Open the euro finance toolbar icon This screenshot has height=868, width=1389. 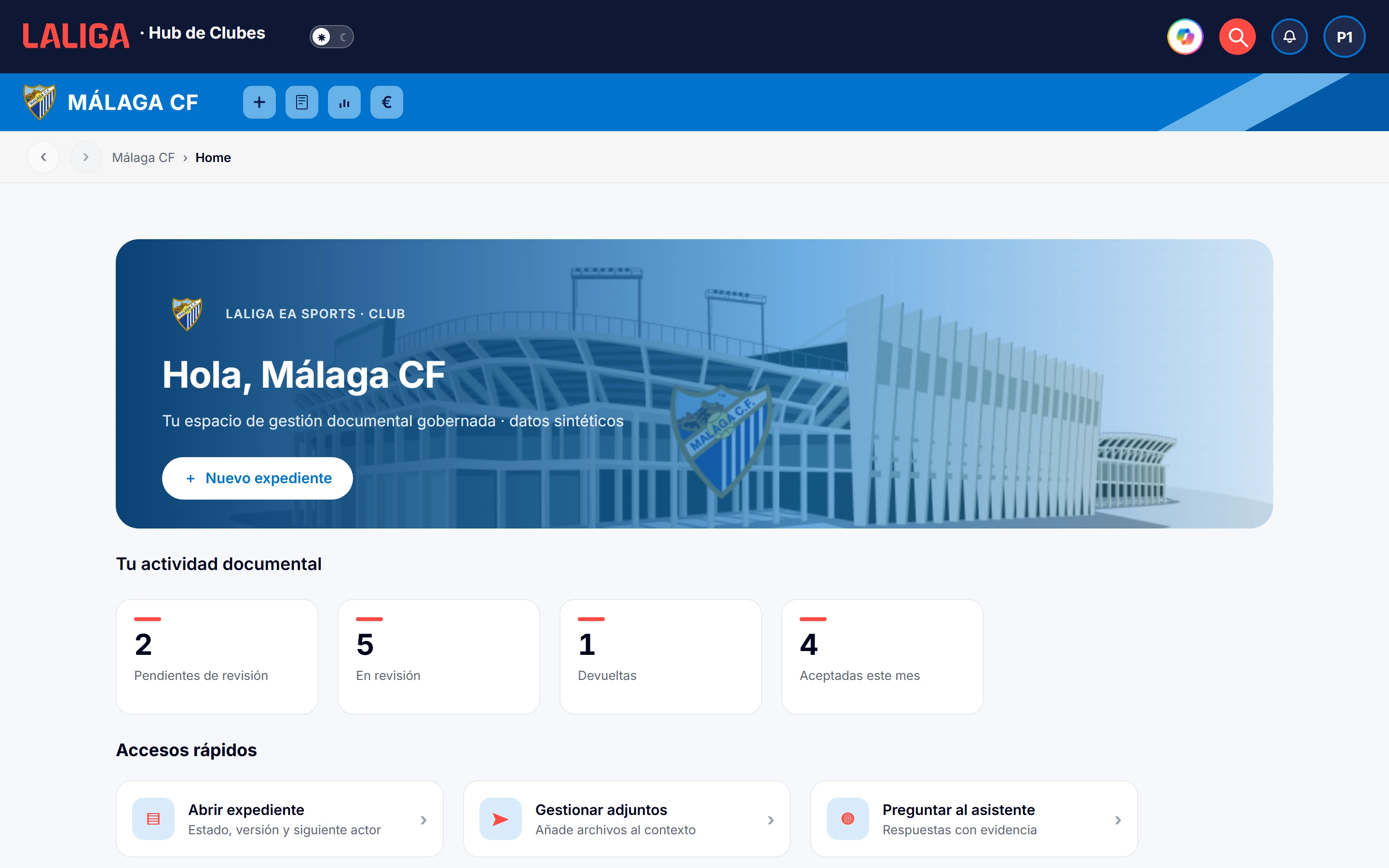(387, 102)
